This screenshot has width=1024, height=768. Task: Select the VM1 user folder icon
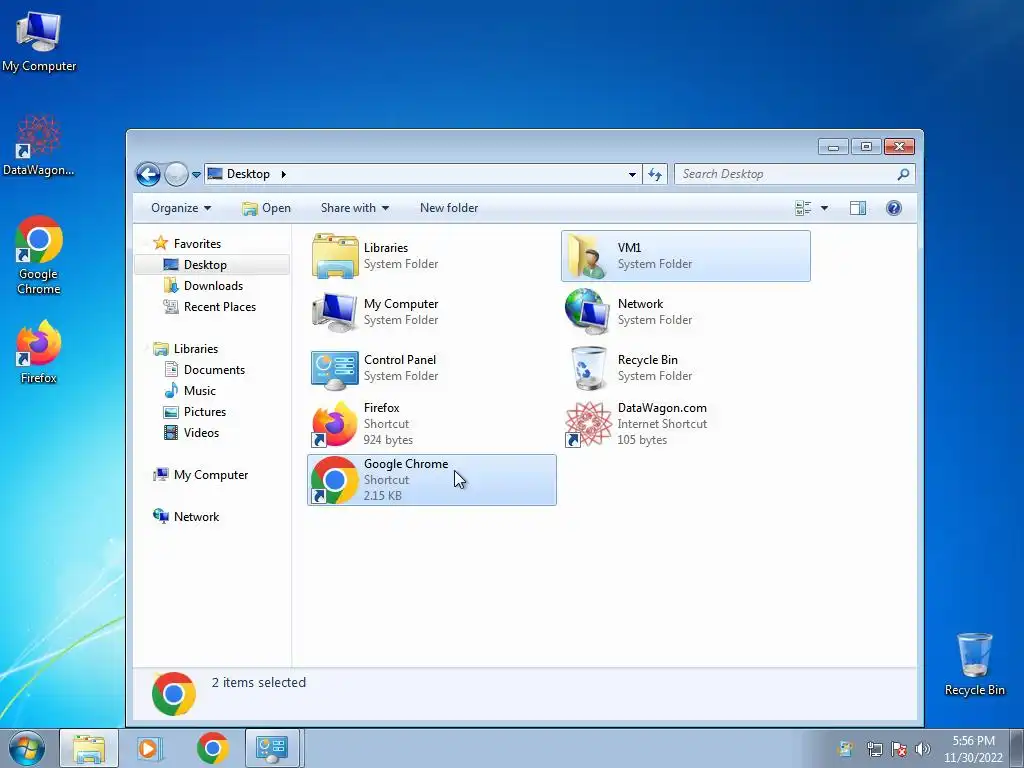pyautogui.click(x=588, y=256)
